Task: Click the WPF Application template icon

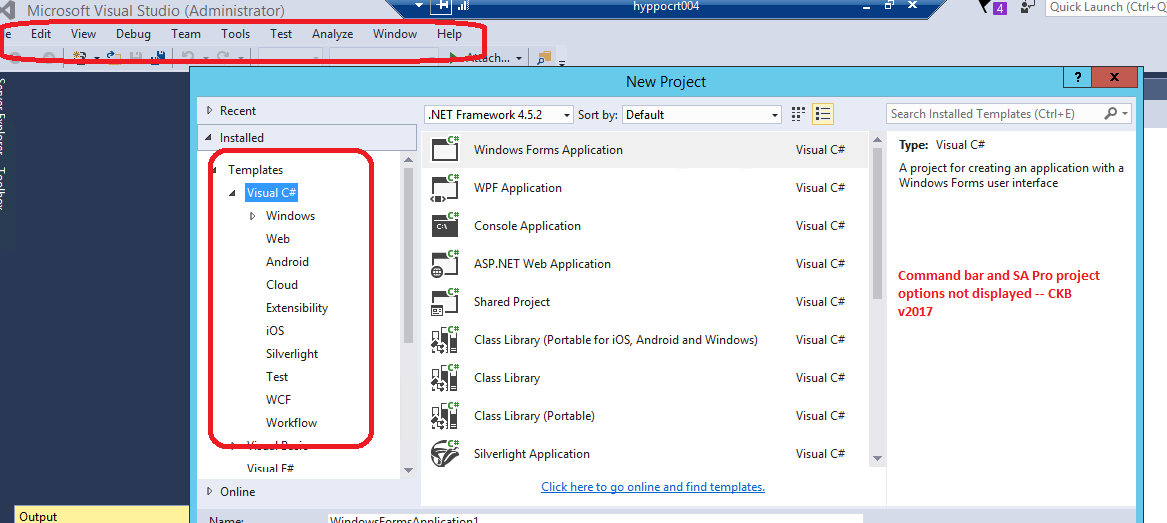Action: [x=446, y=187]
